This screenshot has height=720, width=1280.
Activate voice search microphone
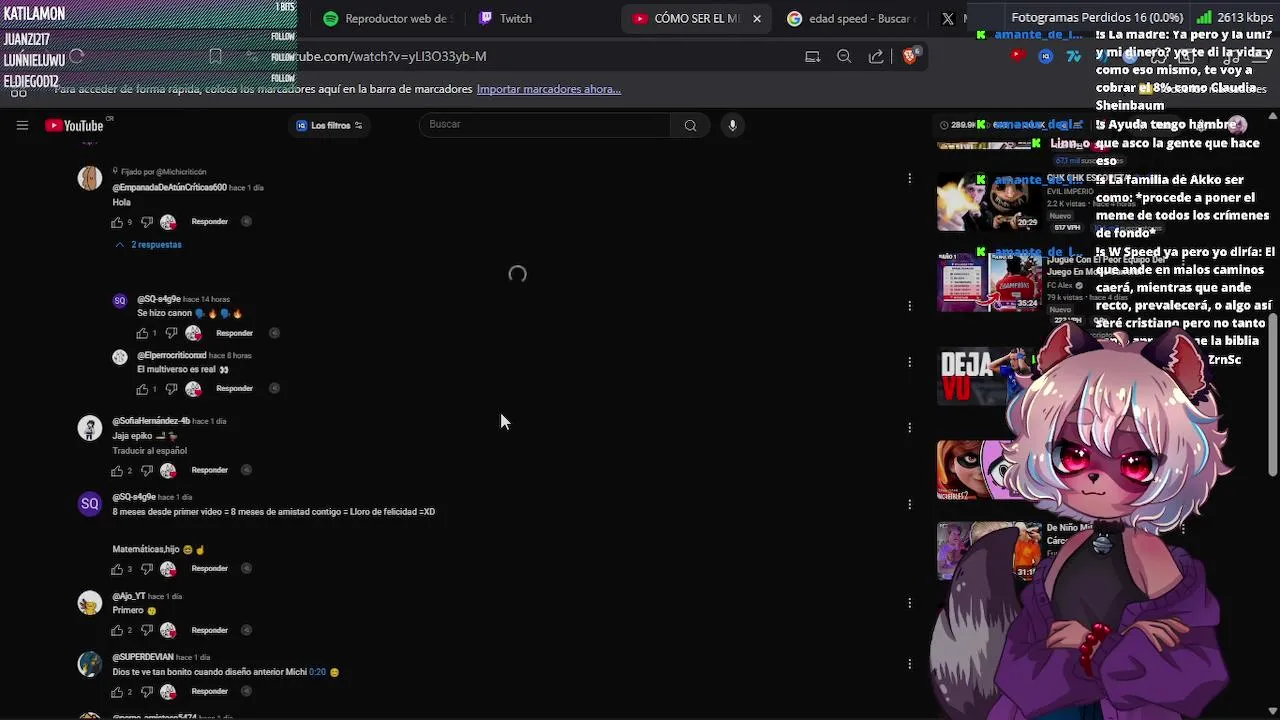click(732, 125)
